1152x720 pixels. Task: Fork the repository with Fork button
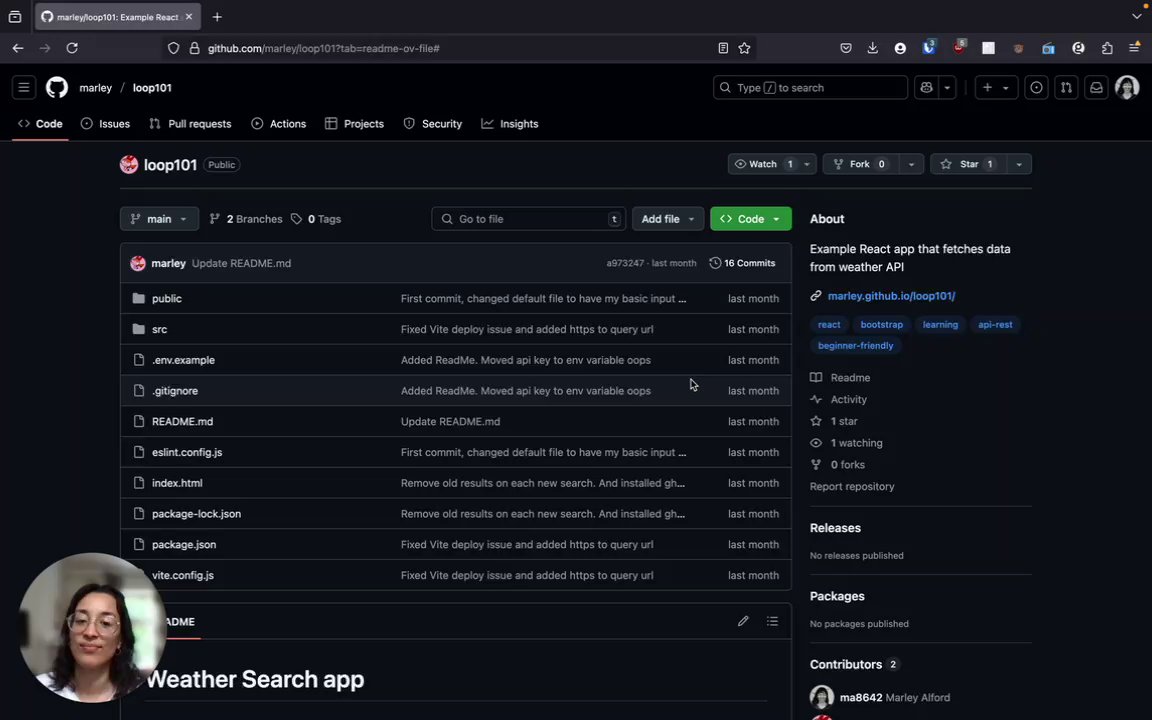(x=861, y=164)
